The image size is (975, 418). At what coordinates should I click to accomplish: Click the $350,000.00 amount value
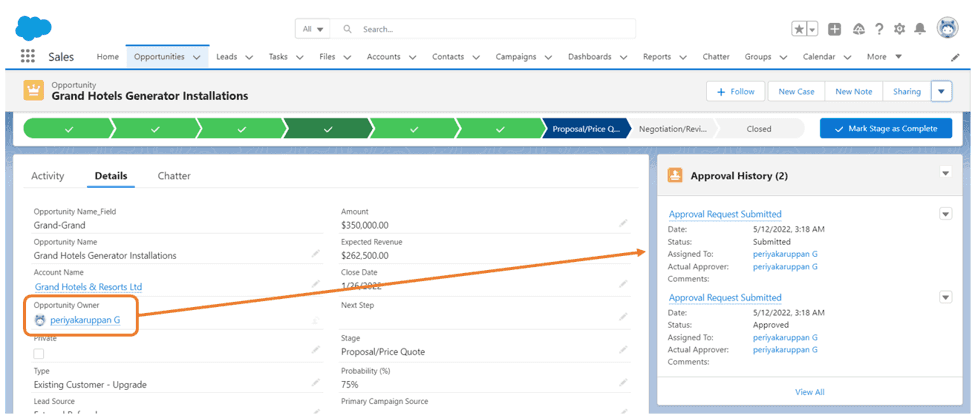tap(364, 225)
